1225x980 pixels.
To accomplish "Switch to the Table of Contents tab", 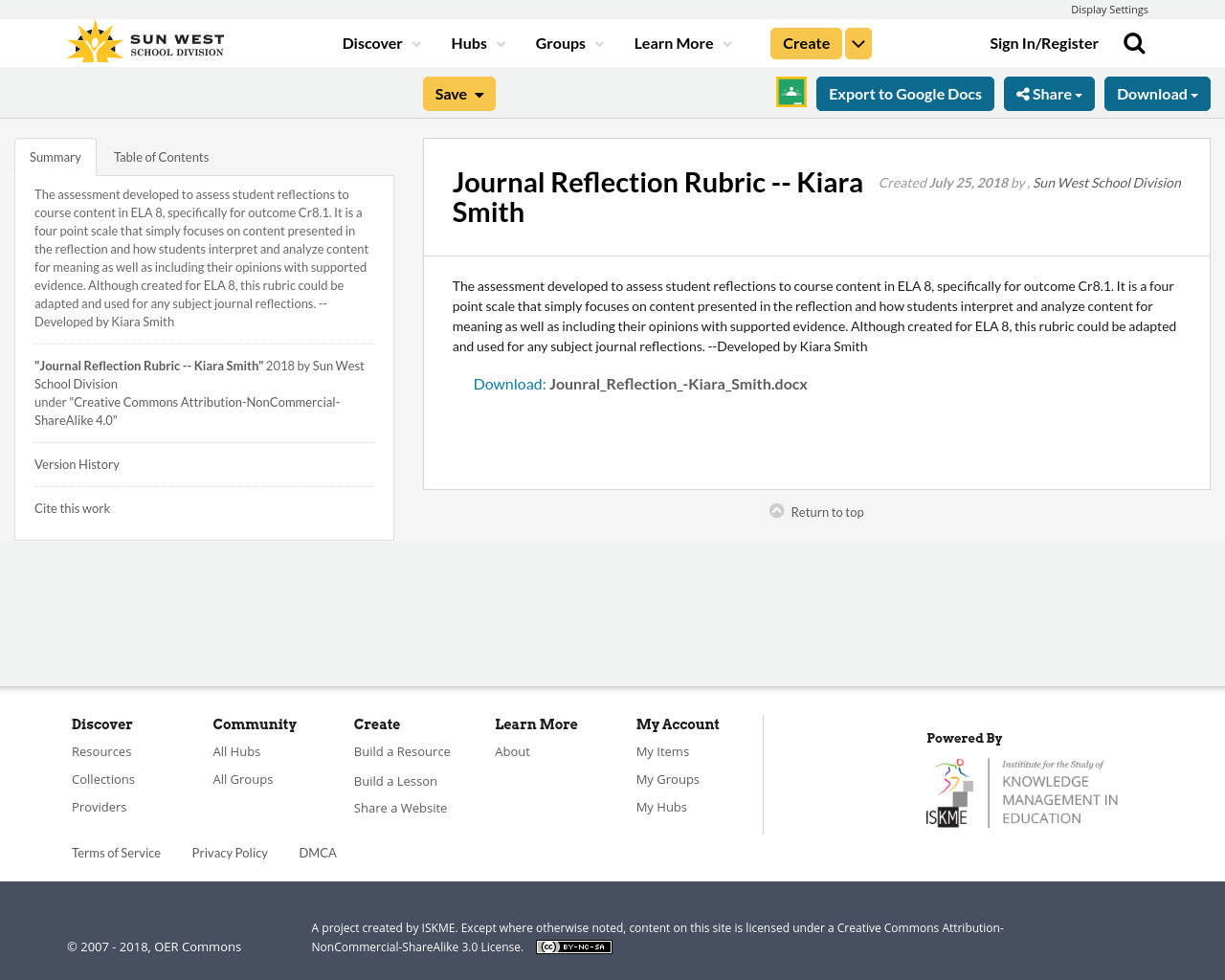I will (161, 155).
